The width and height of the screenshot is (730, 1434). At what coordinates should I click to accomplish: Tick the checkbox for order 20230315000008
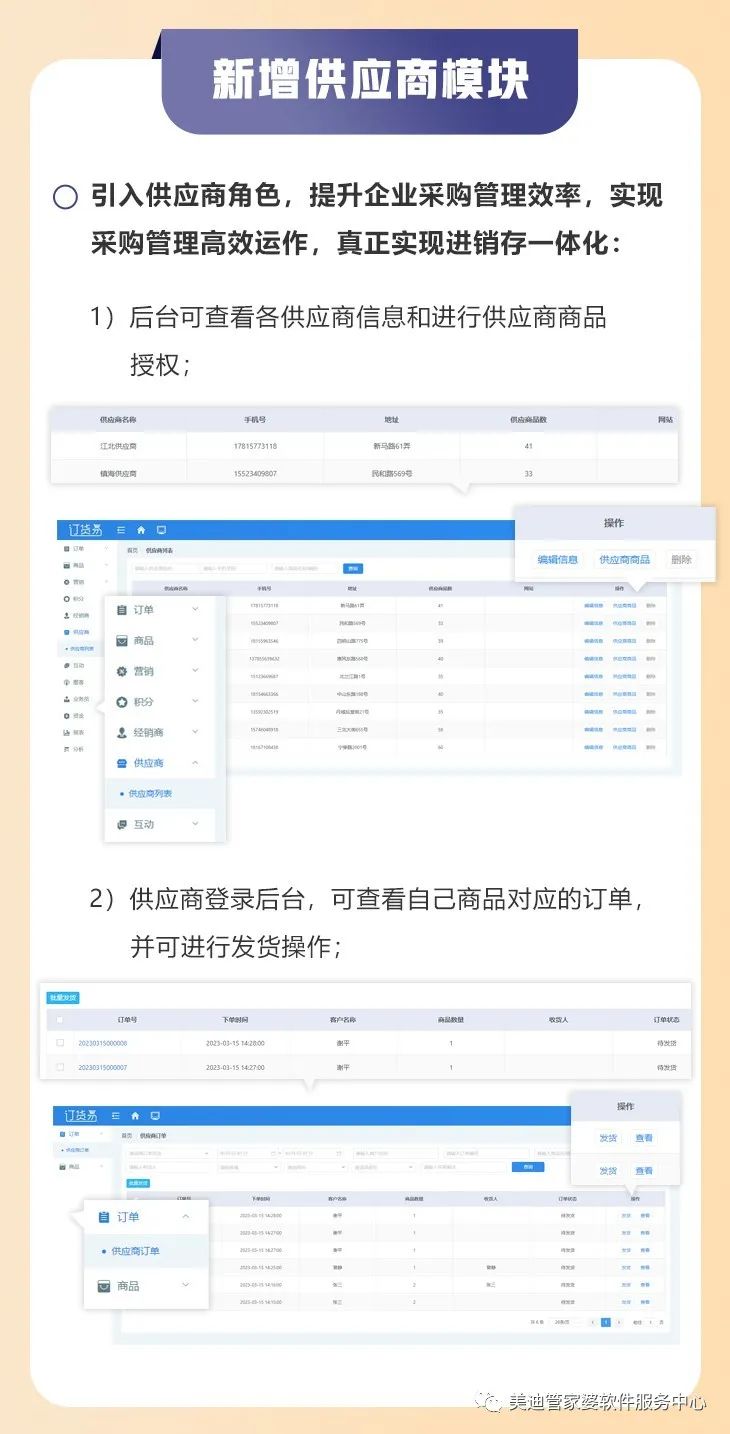tap(60, 1043)
